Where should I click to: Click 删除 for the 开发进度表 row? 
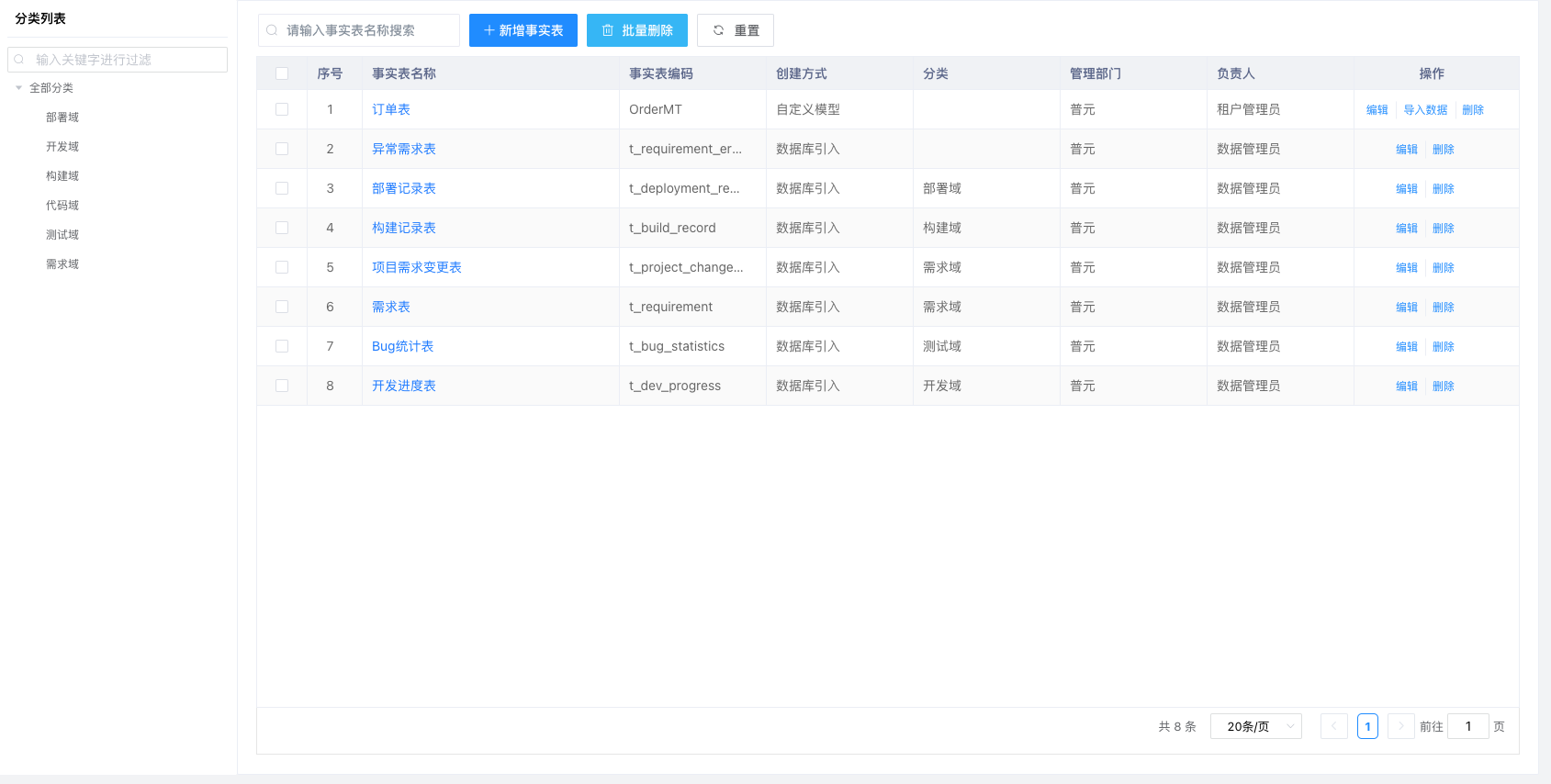[x=1443, y=386]
